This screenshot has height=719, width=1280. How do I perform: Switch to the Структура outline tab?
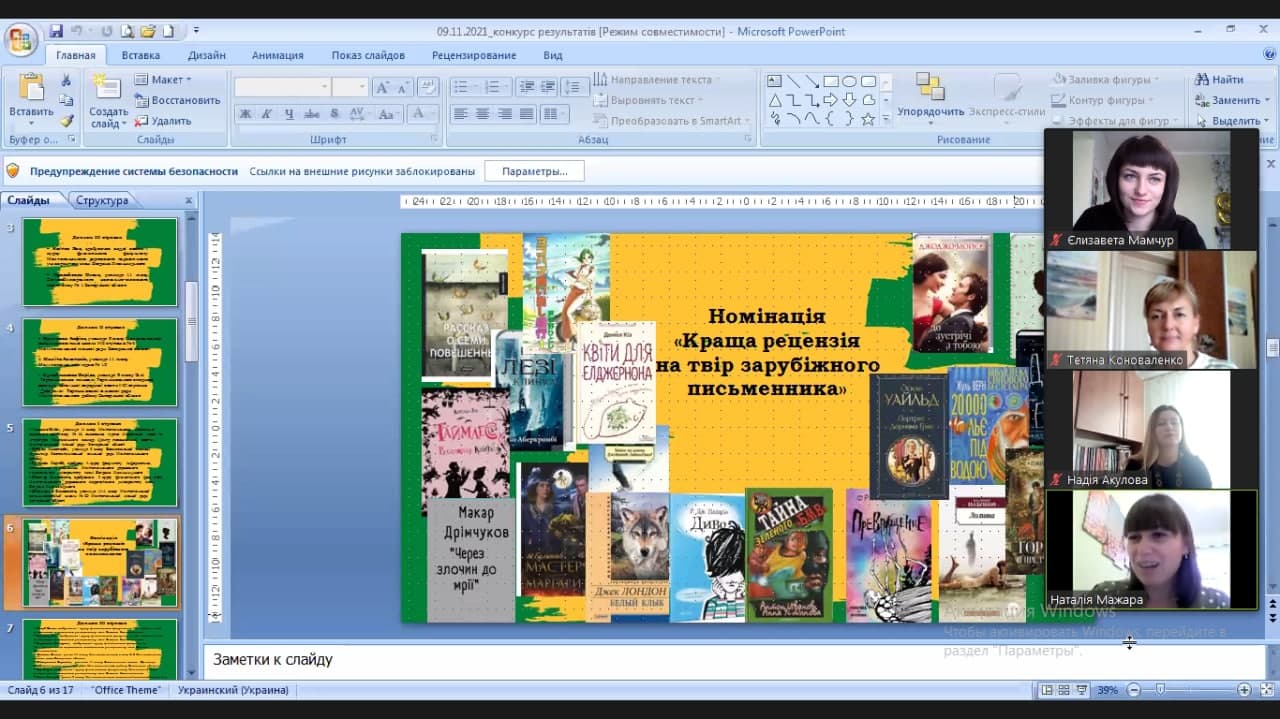click(102, 200)
